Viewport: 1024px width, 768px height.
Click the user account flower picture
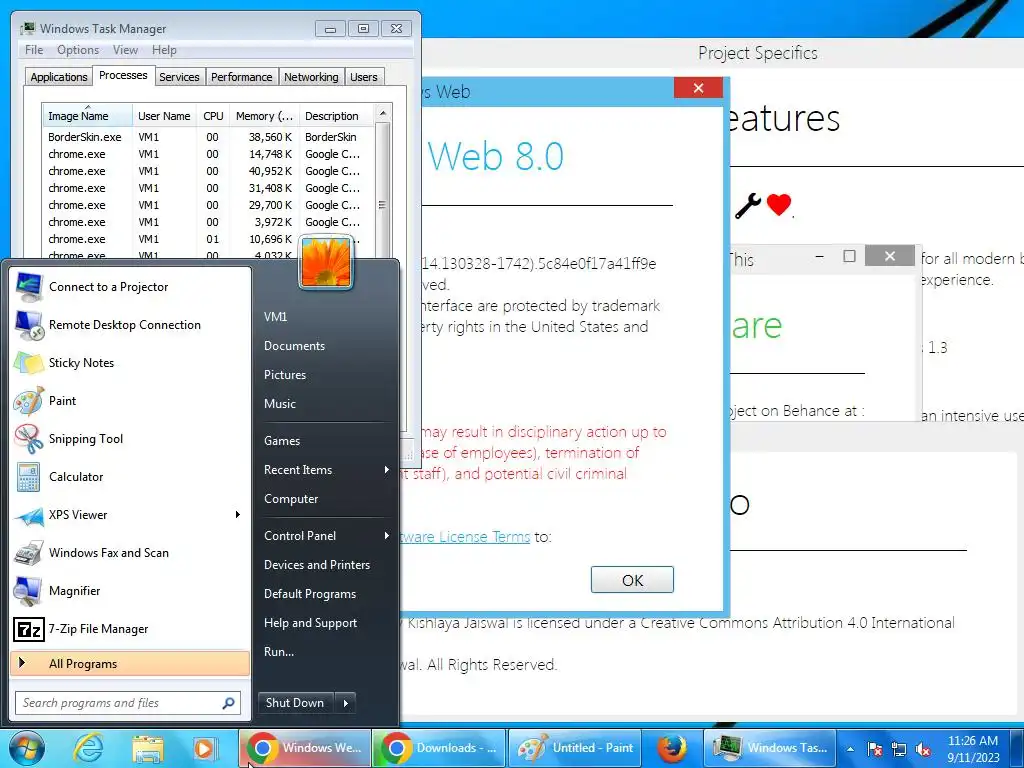[x=326, y=262]
